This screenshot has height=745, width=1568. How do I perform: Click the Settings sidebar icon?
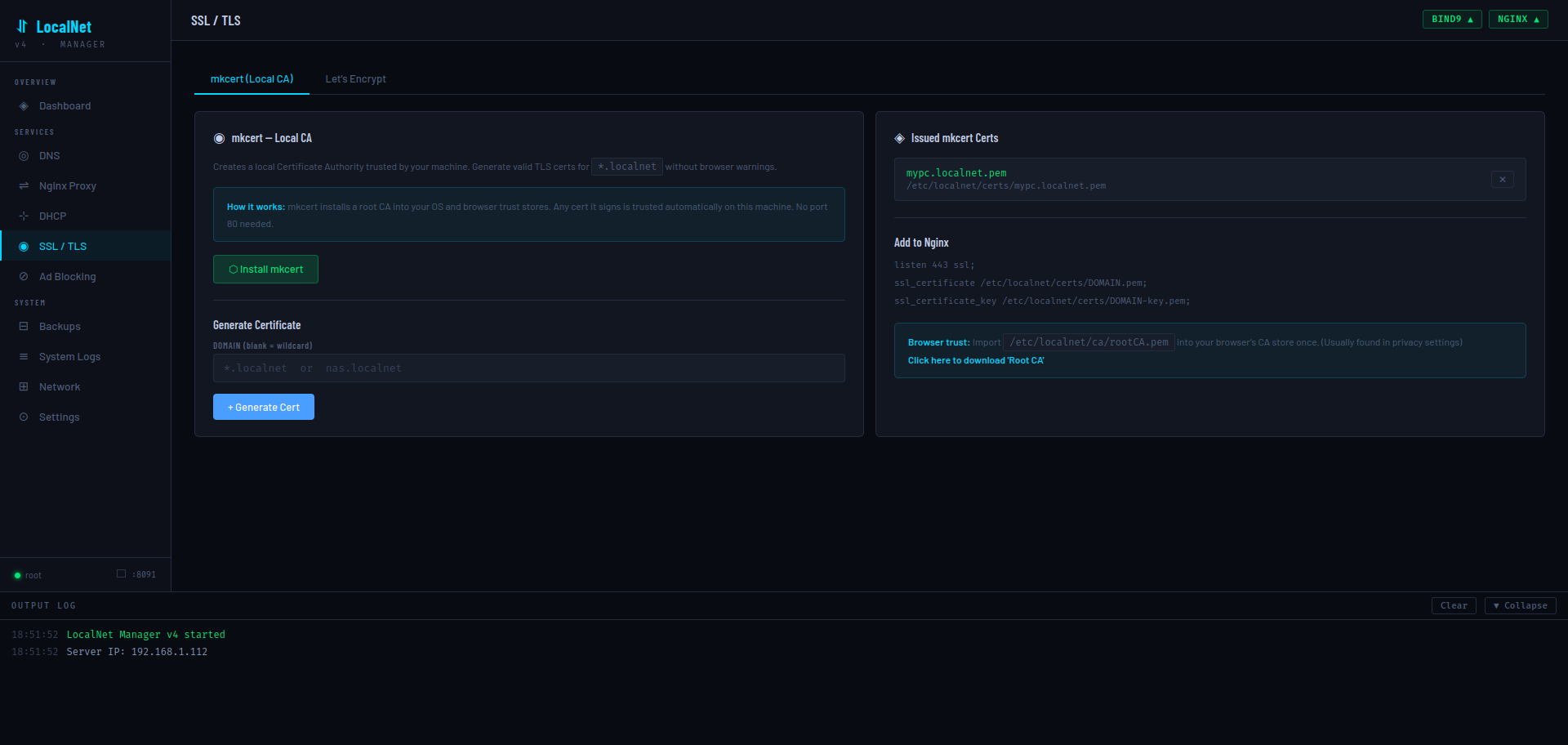(24, 417)
